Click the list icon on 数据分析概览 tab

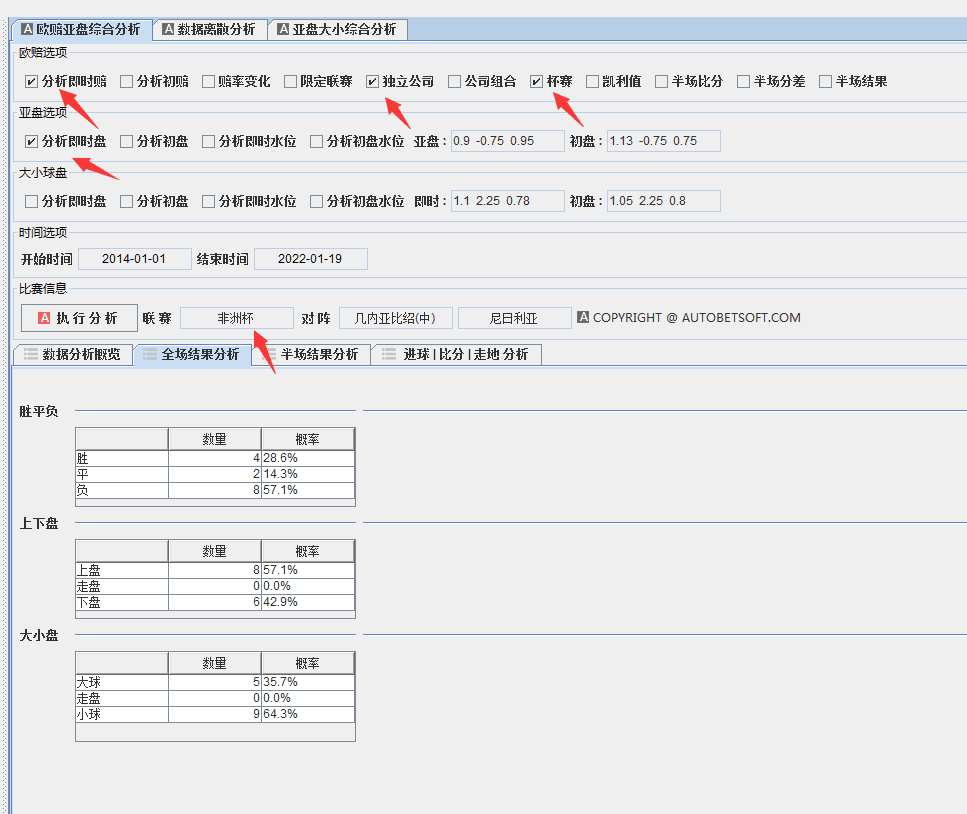point(30,354)
